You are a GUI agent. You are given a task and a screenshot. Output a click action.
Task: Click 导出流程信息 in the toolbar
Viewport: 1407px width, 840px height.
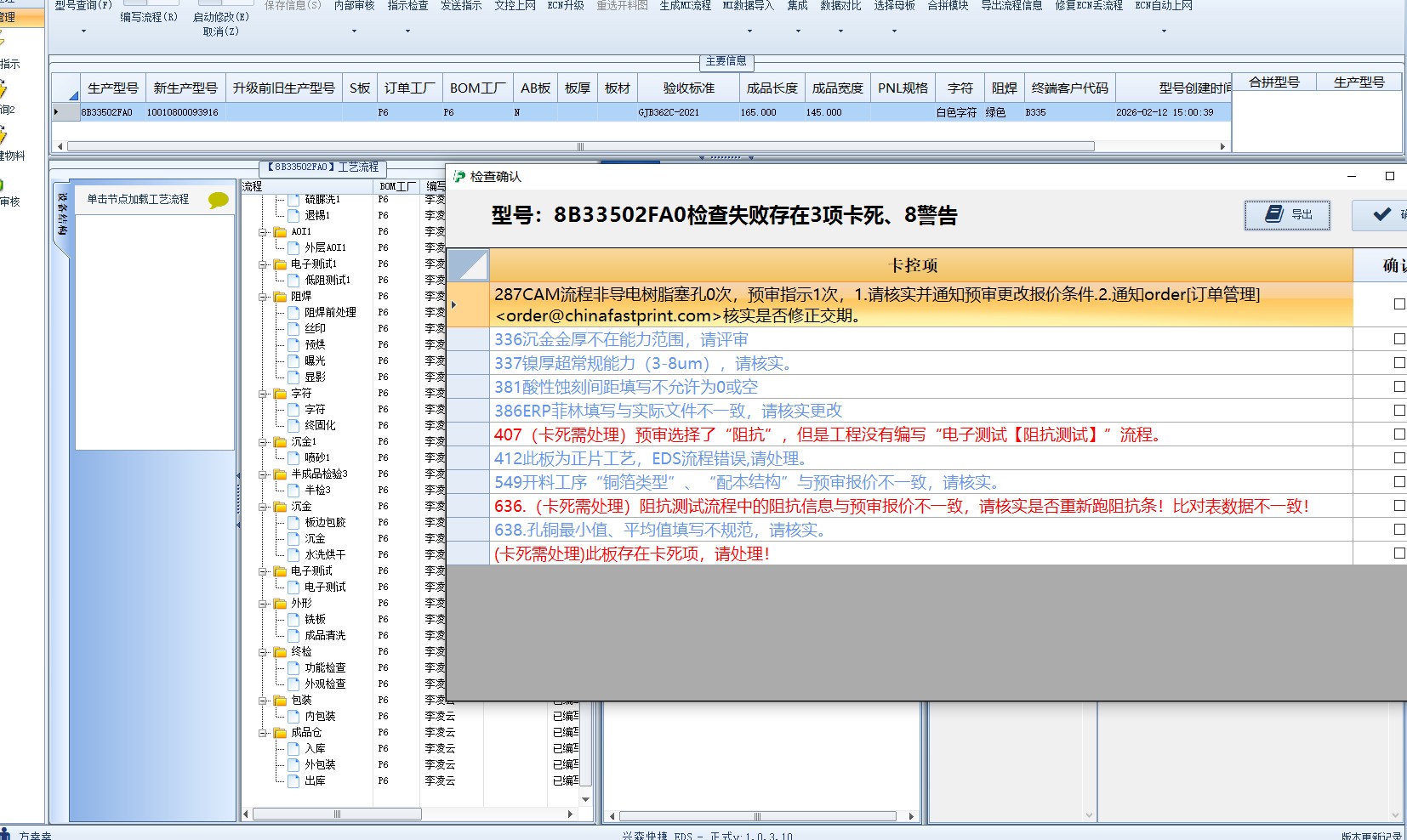point(1011,6)
